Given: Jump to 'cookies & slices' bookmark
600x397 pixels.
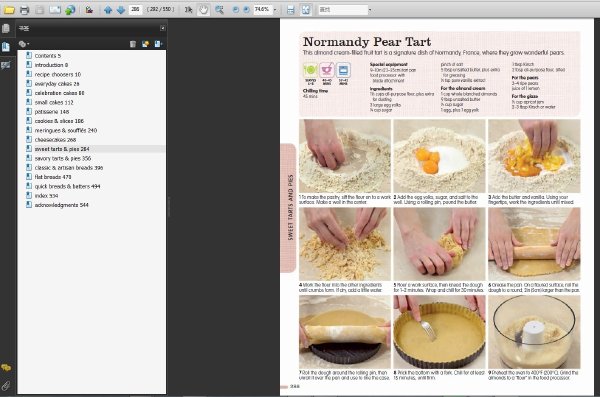Looking at the screenshot, I should coord(59,121).
